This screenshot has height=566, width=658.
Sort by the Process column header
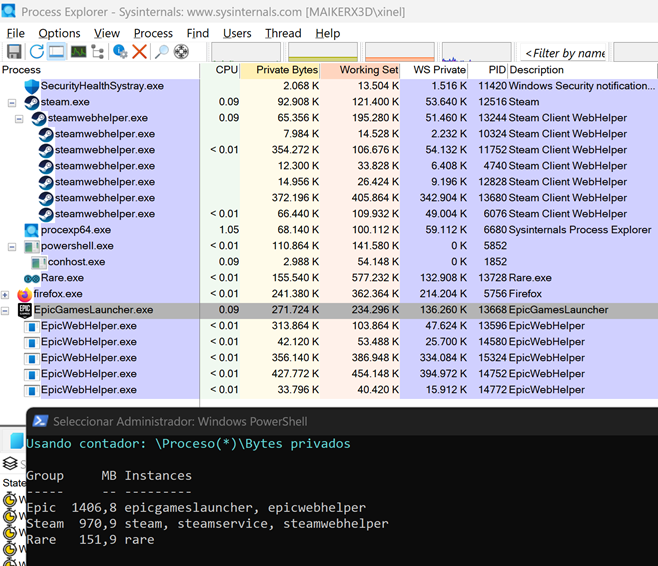[x=100, y=70]
